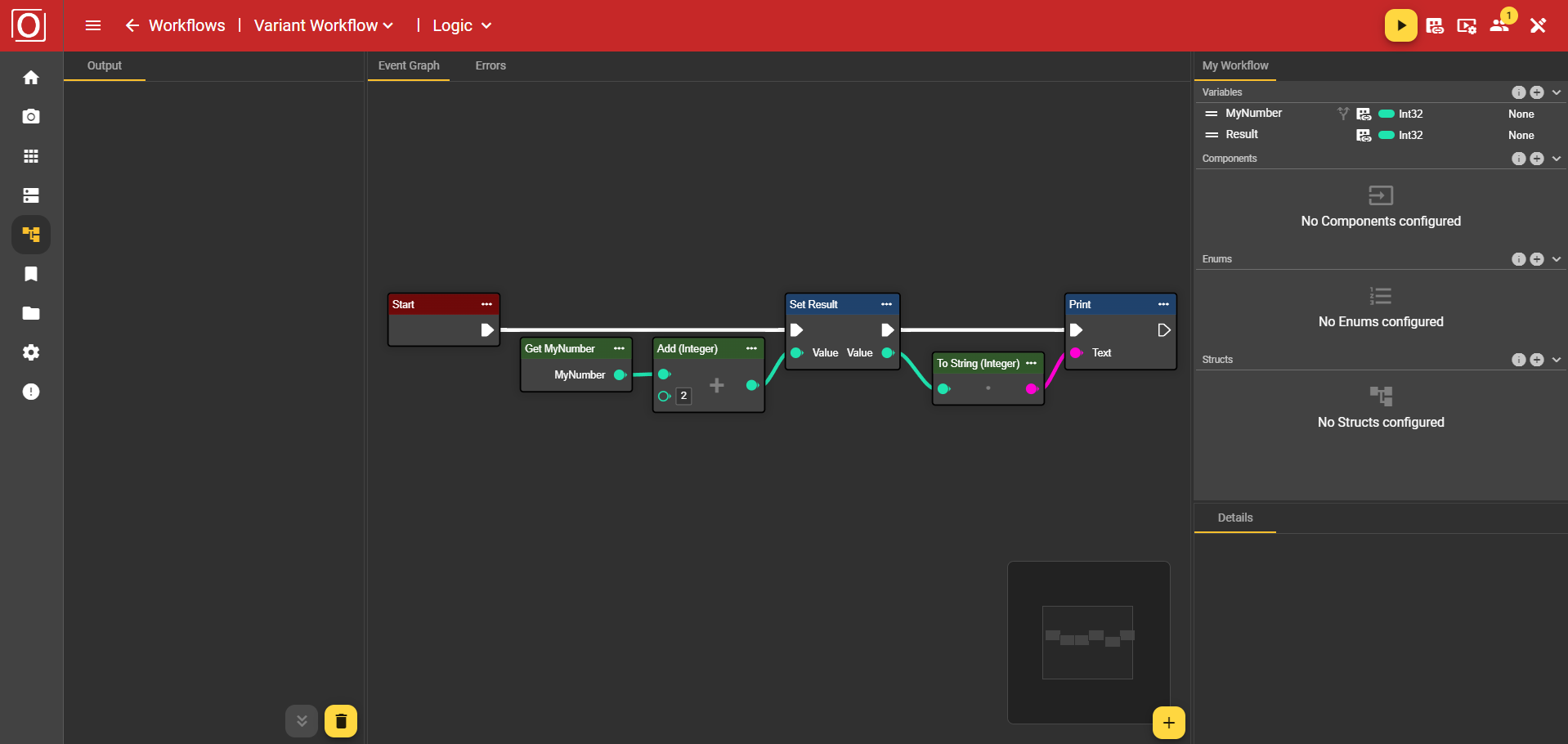Add a new variable with the plus button
1568x744 pixels.
1537,92
